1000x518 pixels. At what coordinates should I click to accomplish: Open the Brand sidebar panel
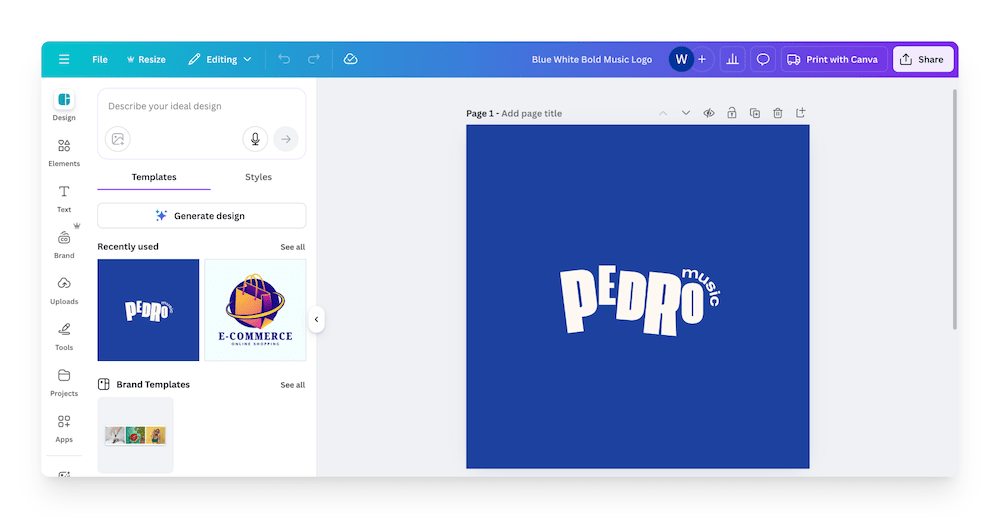click(x=64, y=244)
